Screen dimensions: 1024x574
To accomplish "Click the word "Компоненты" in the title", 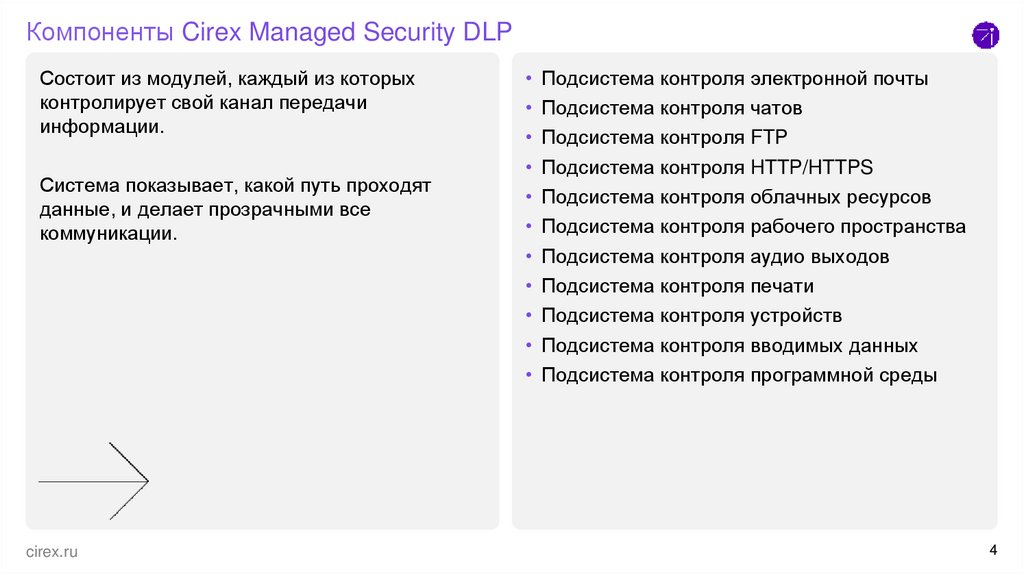I will pyautogui.click(x=100, y=32).
